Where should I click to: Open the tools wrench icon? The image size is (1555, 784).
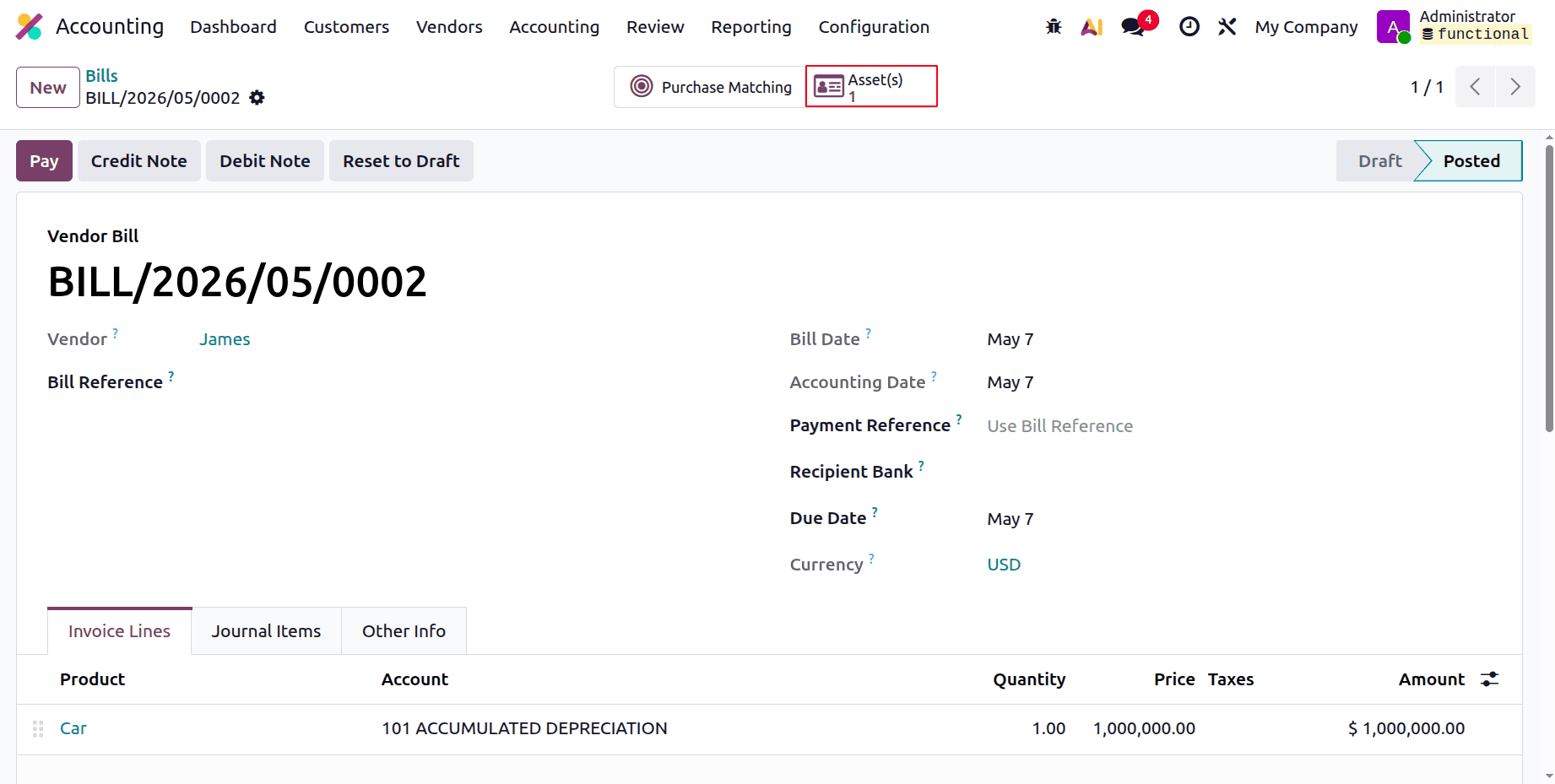coord(1227,27)
